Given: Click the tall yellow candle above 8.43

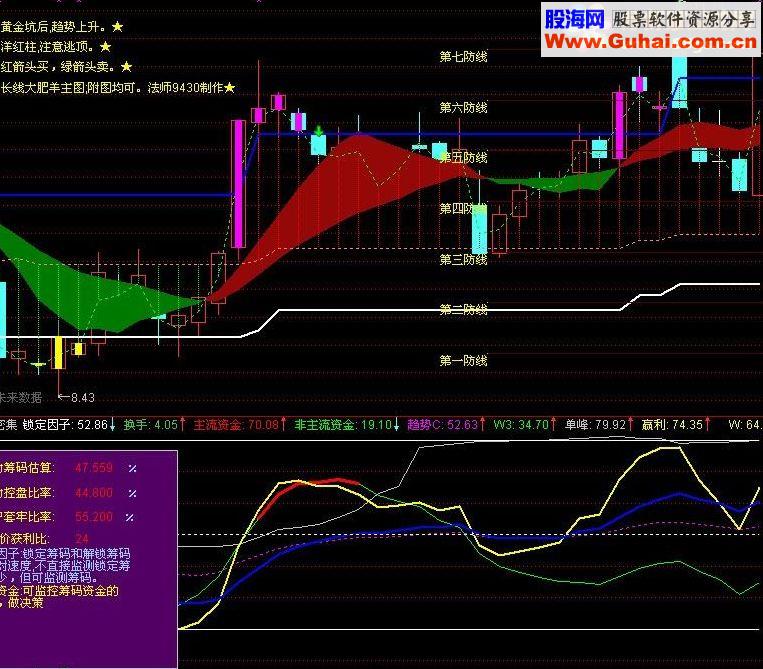Looking at the screenshot, I should pyautogui.click(x=58, y=353).
